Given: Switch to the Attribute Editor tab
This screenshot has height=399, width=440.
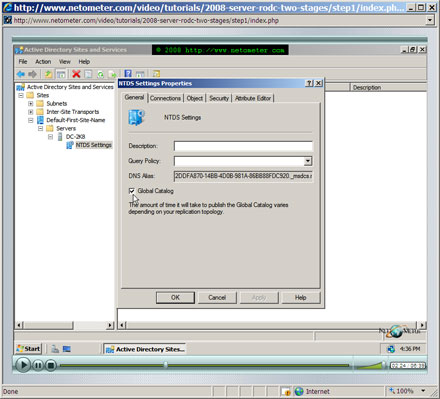Looking at the screenshot, I should click(253, 98).
